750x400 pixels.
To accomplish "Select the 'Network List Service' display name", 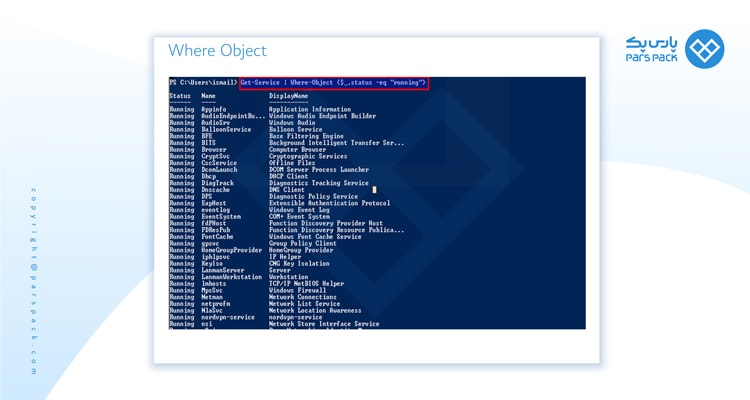I will coord(304,303).
